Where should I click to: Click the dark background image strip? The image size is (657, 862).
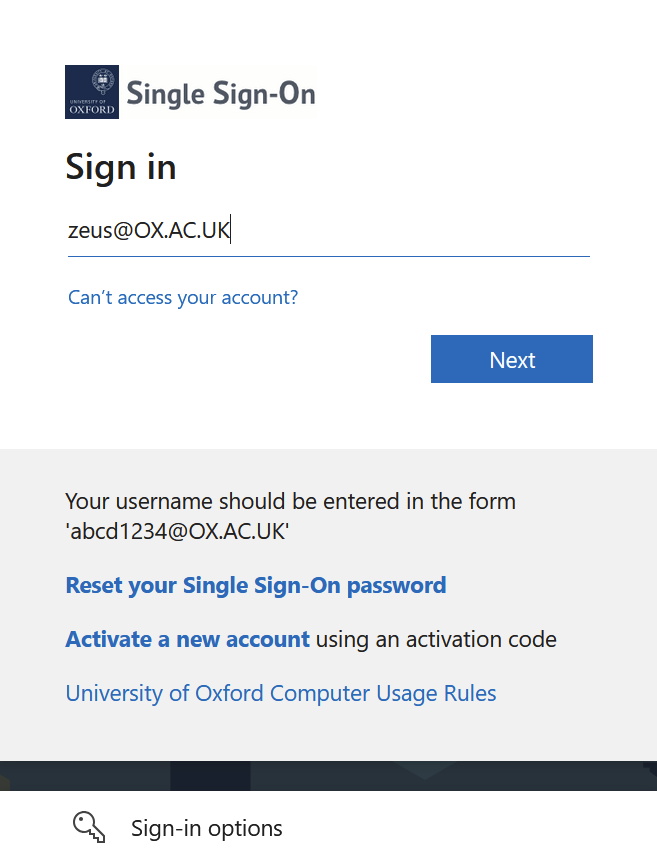[328, 775]
